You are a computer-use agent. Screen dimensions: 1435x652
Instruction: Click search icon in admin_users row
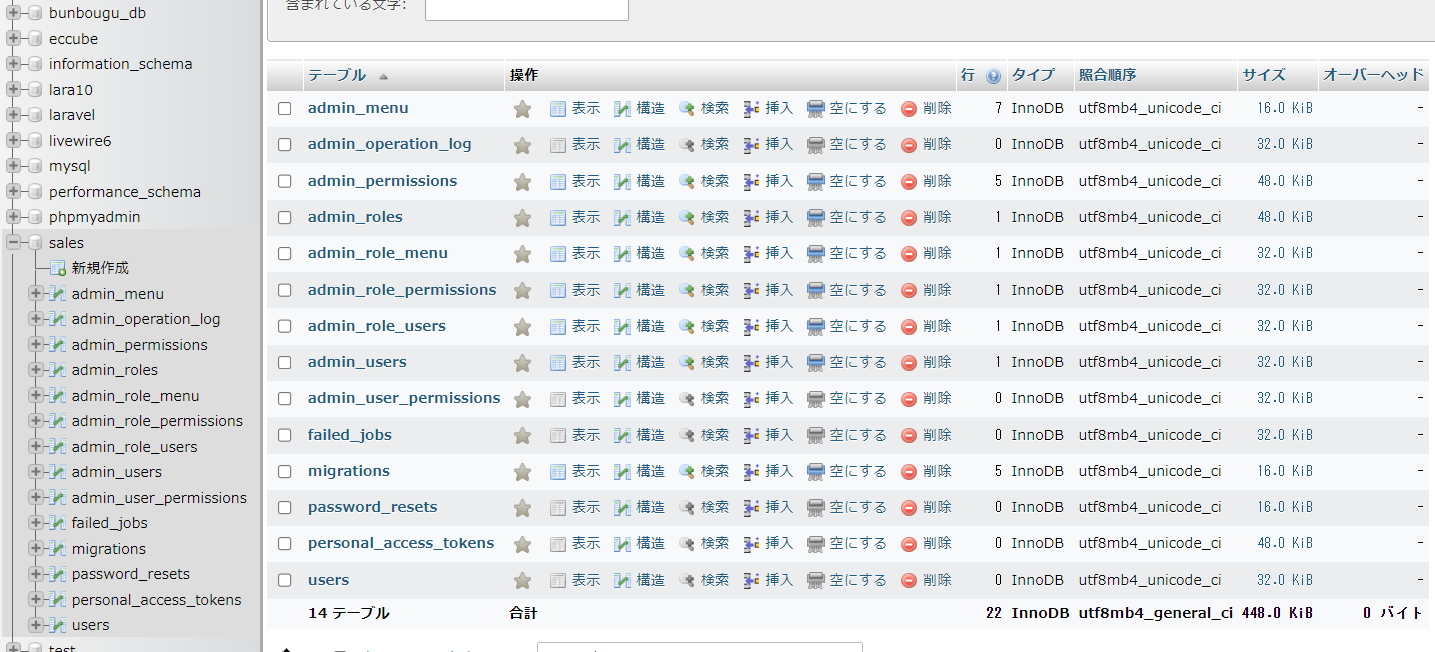point(687,363)
